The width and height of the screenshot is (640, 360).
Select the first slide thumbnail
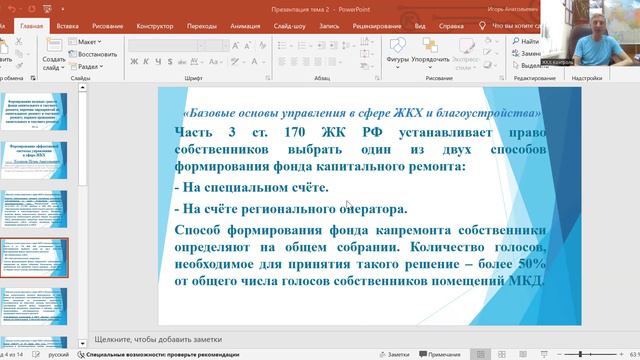click(x=34, y=111)
